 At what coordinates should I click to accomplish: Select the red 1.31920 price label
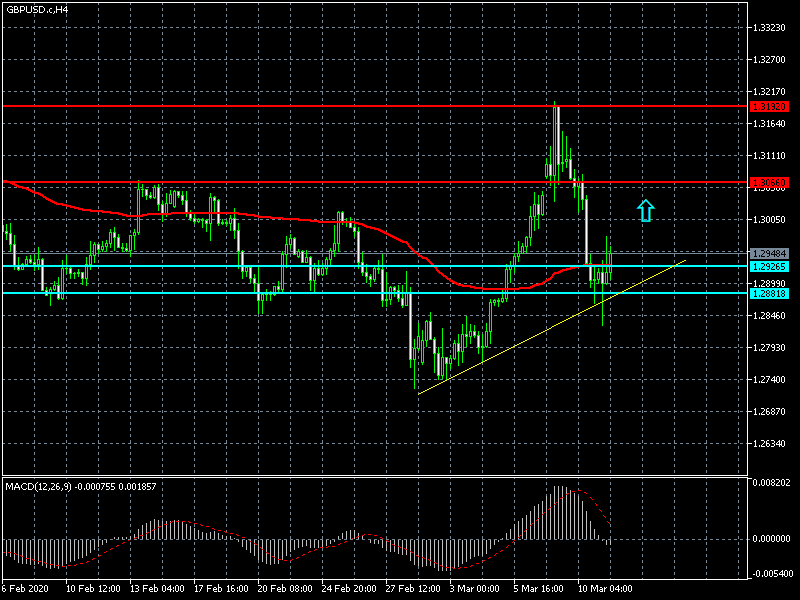click(769, 107)
